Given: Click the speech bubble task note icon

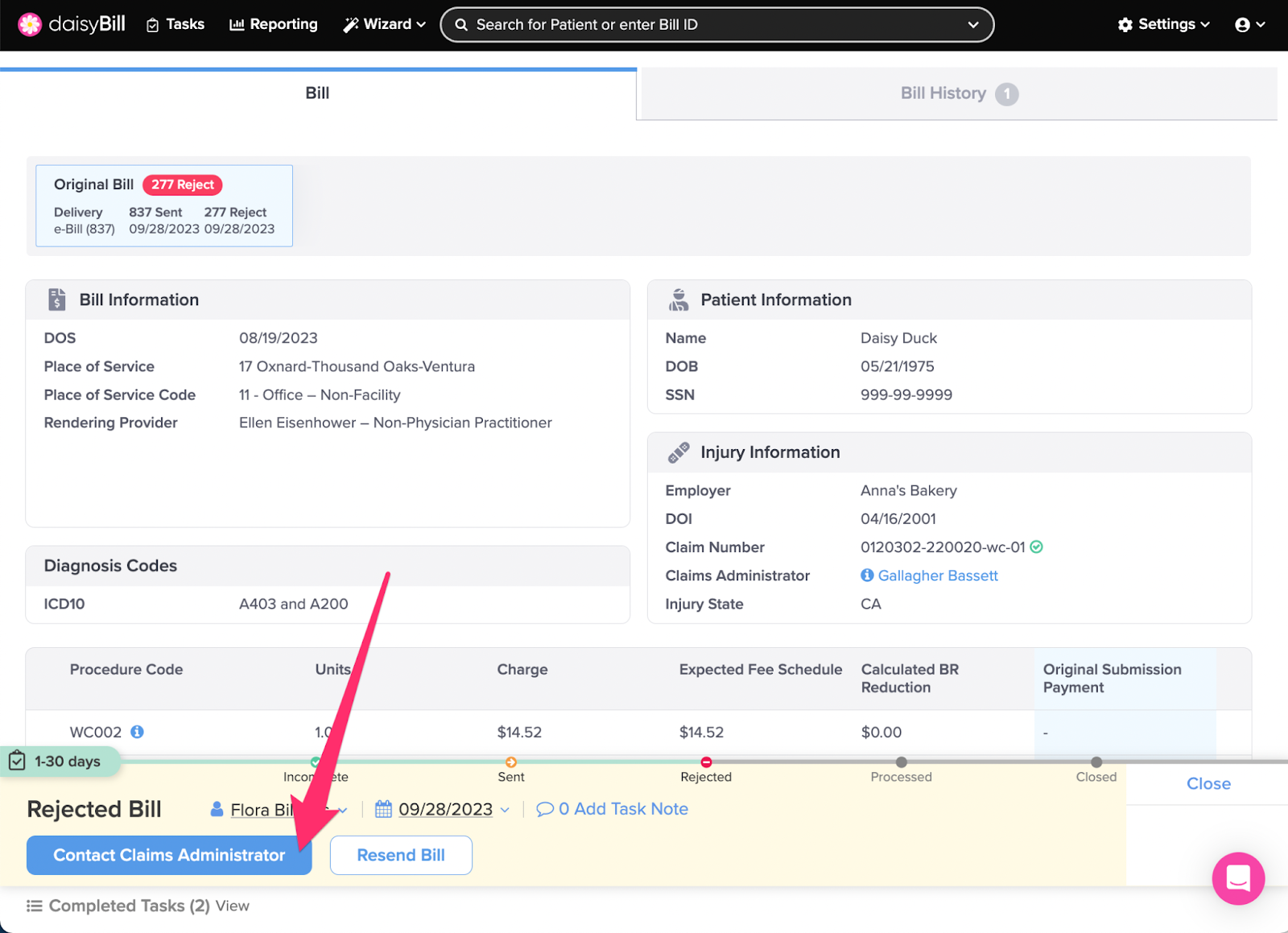Looking at the screenshot, I should pos(545,809).
